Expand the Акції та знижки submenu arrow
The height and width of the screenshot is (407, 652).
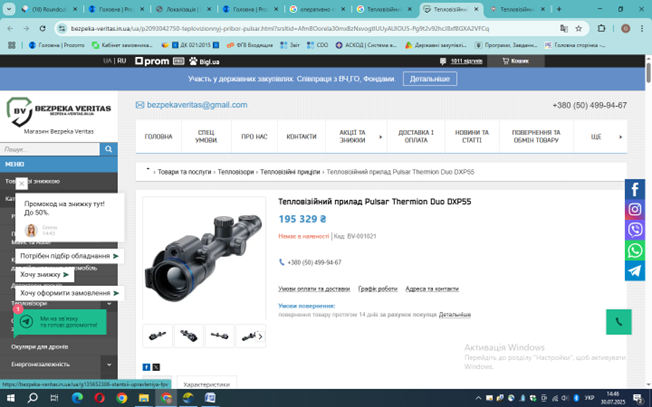(x=380, y=137)
